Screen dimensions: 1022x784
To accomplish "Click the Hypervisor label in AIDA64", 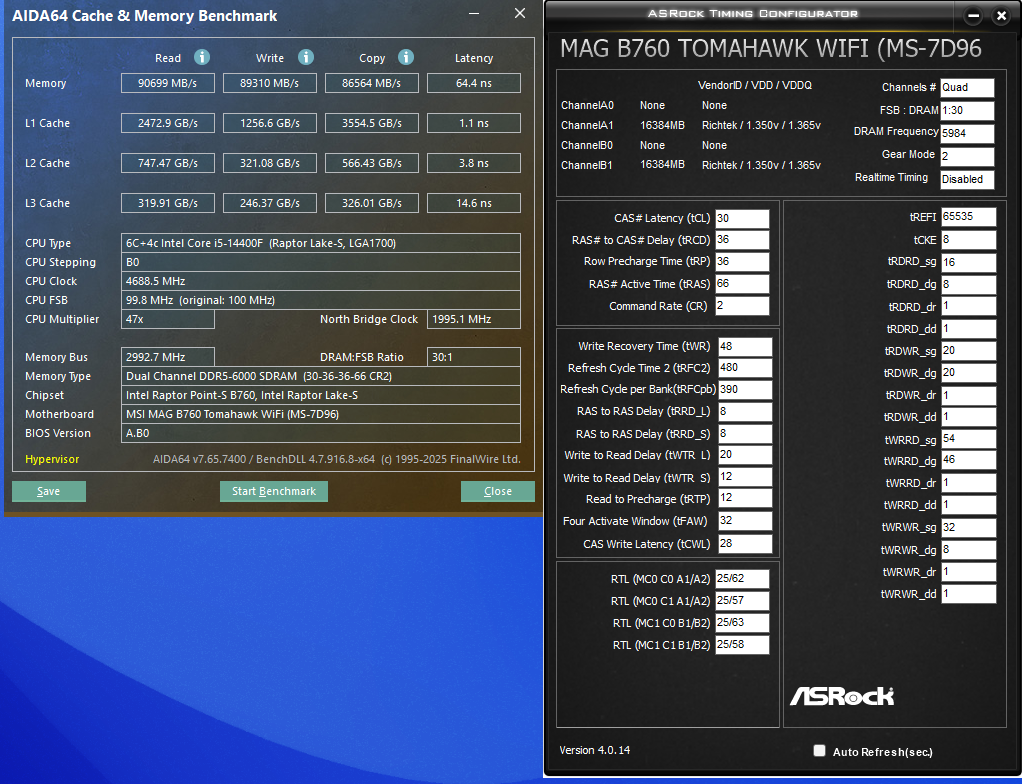I will click(52, 459).
